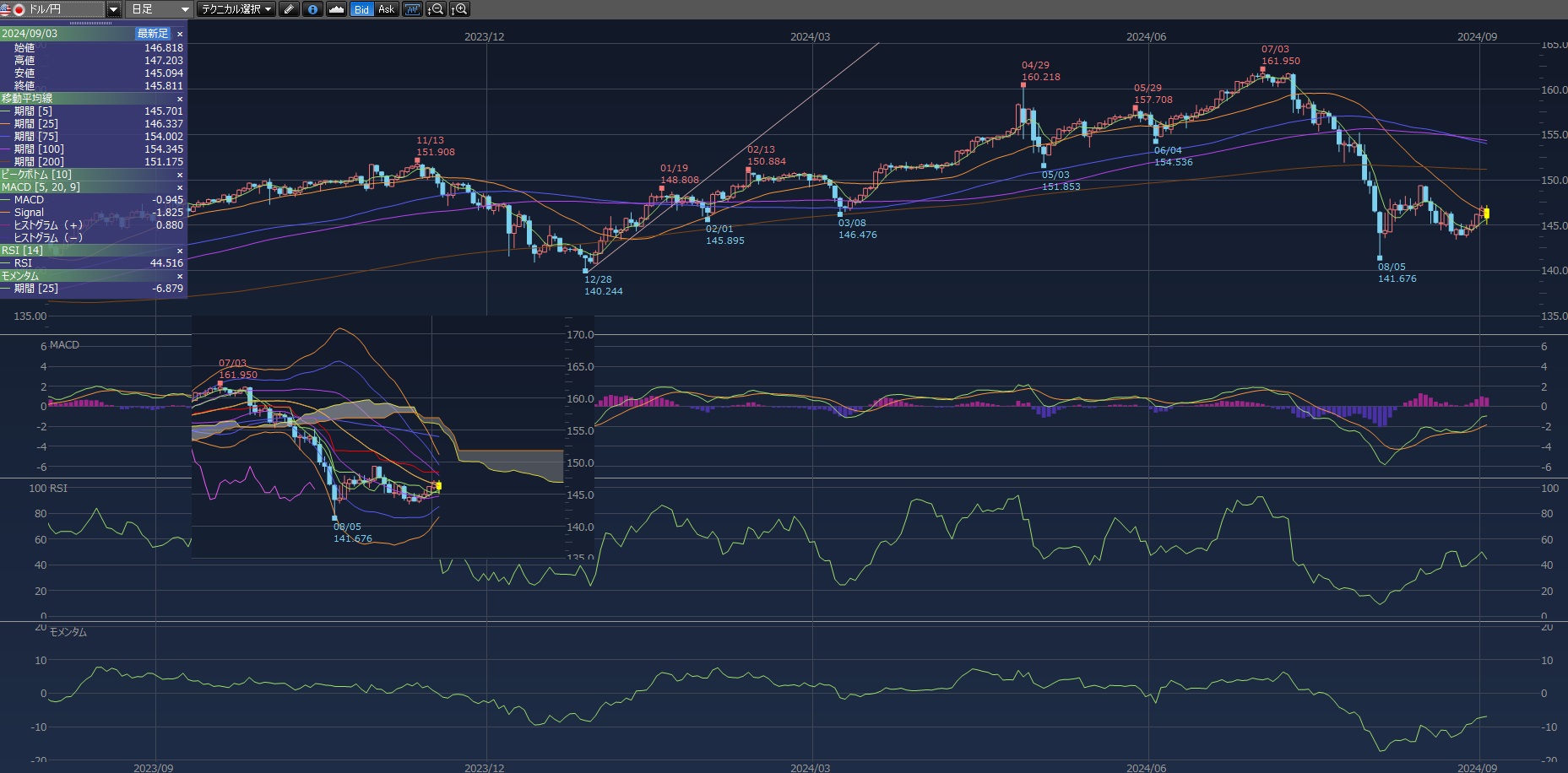1568x773 pixels.
Task: Click the info panel drag handle at top
Action: click(90, 24)
